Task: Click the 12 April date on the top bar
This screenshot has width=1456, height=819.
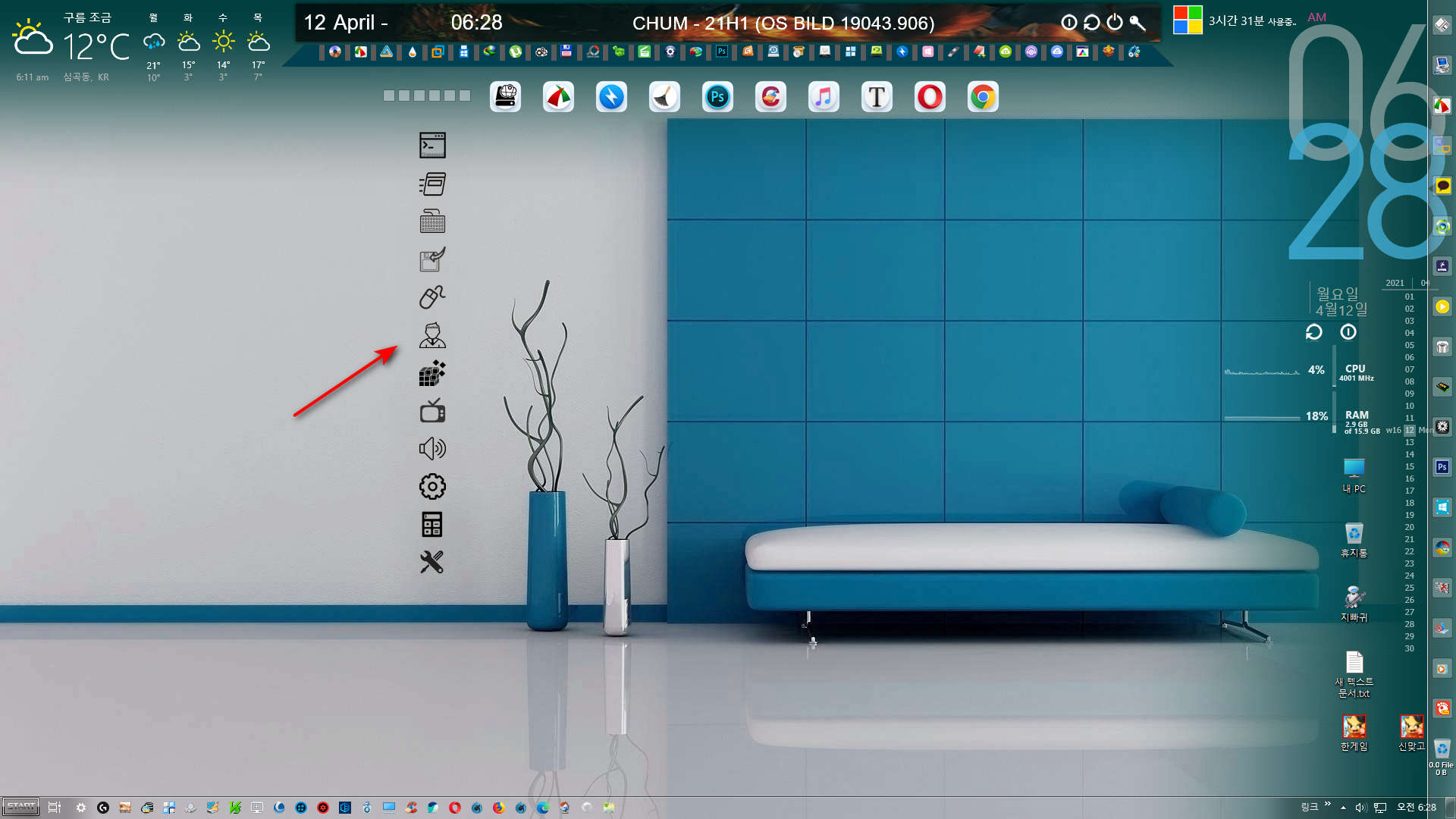Action: (346, 23)
